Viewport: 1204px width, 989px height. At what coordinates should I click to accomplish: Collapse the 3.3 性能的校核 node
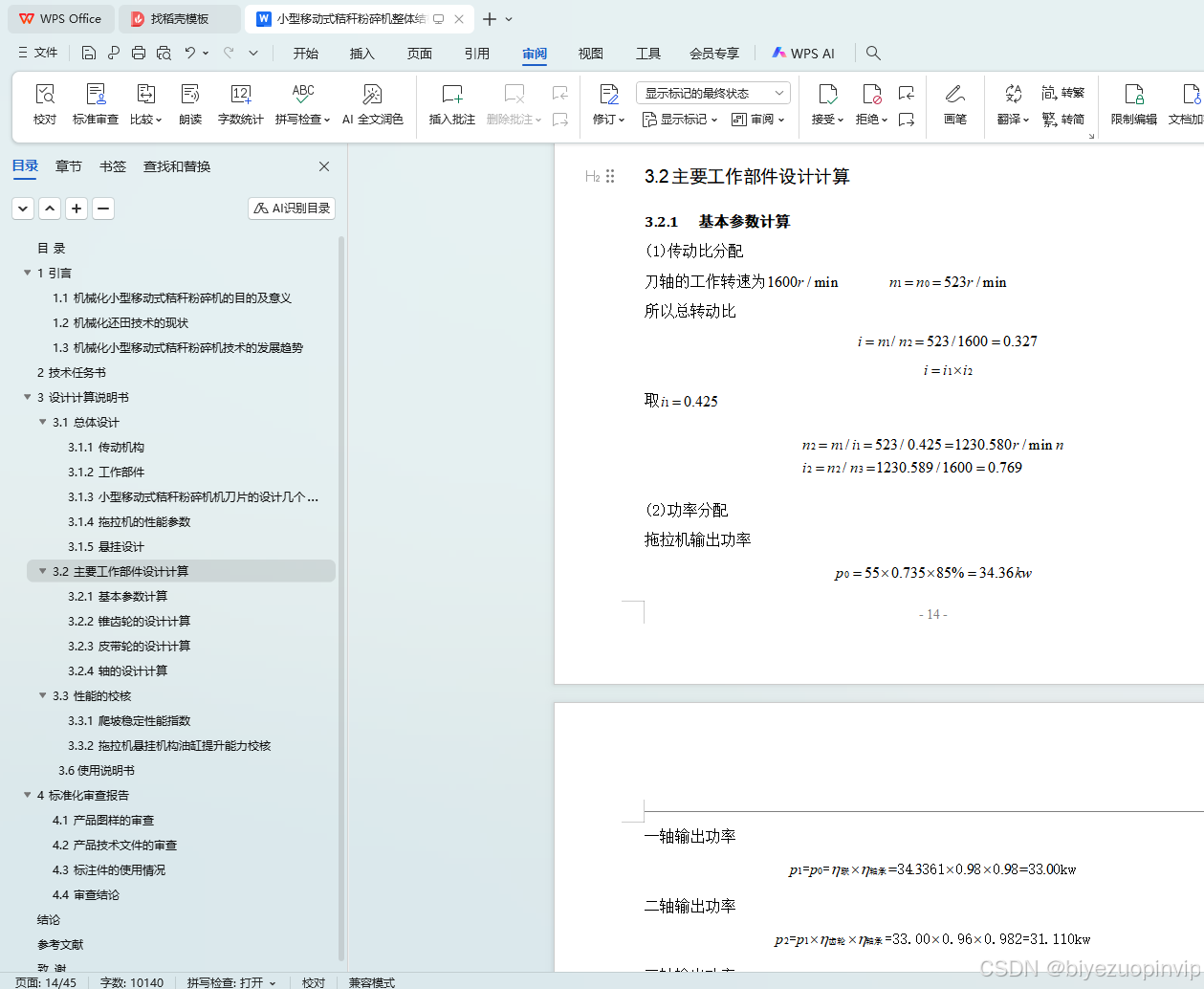coord(42,695)
